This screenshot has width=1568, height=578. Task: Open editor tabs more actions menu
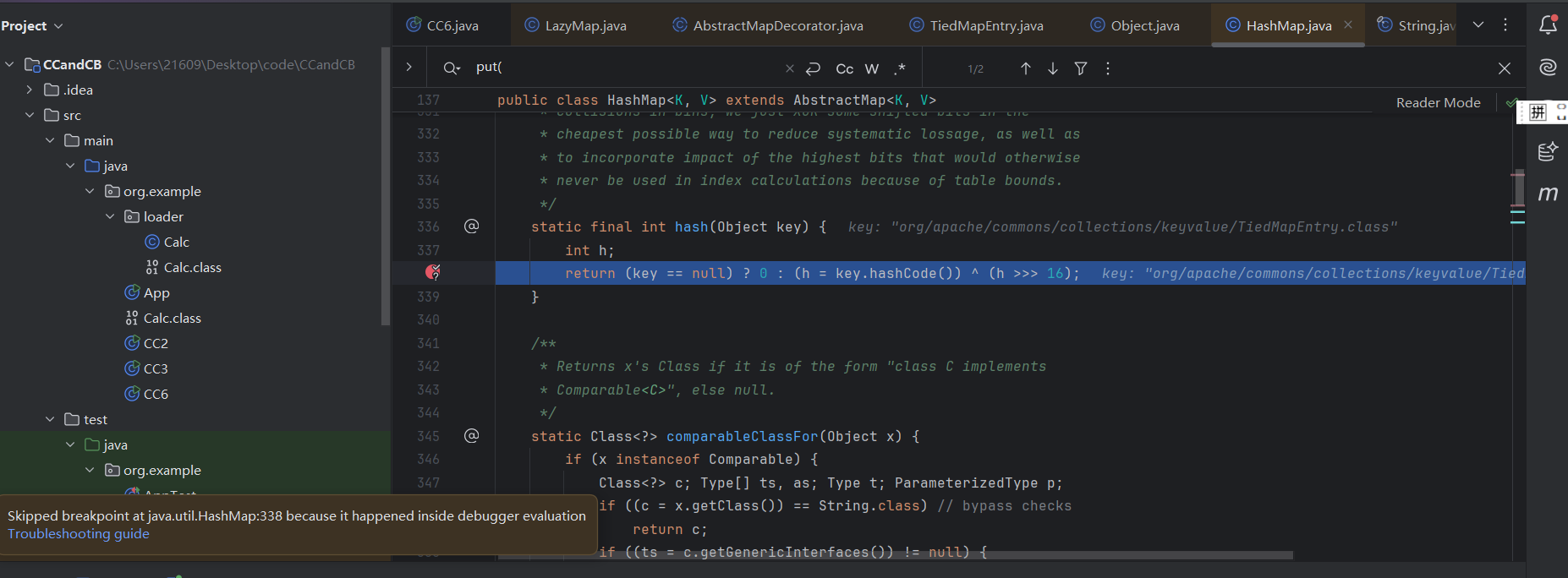1505,25
